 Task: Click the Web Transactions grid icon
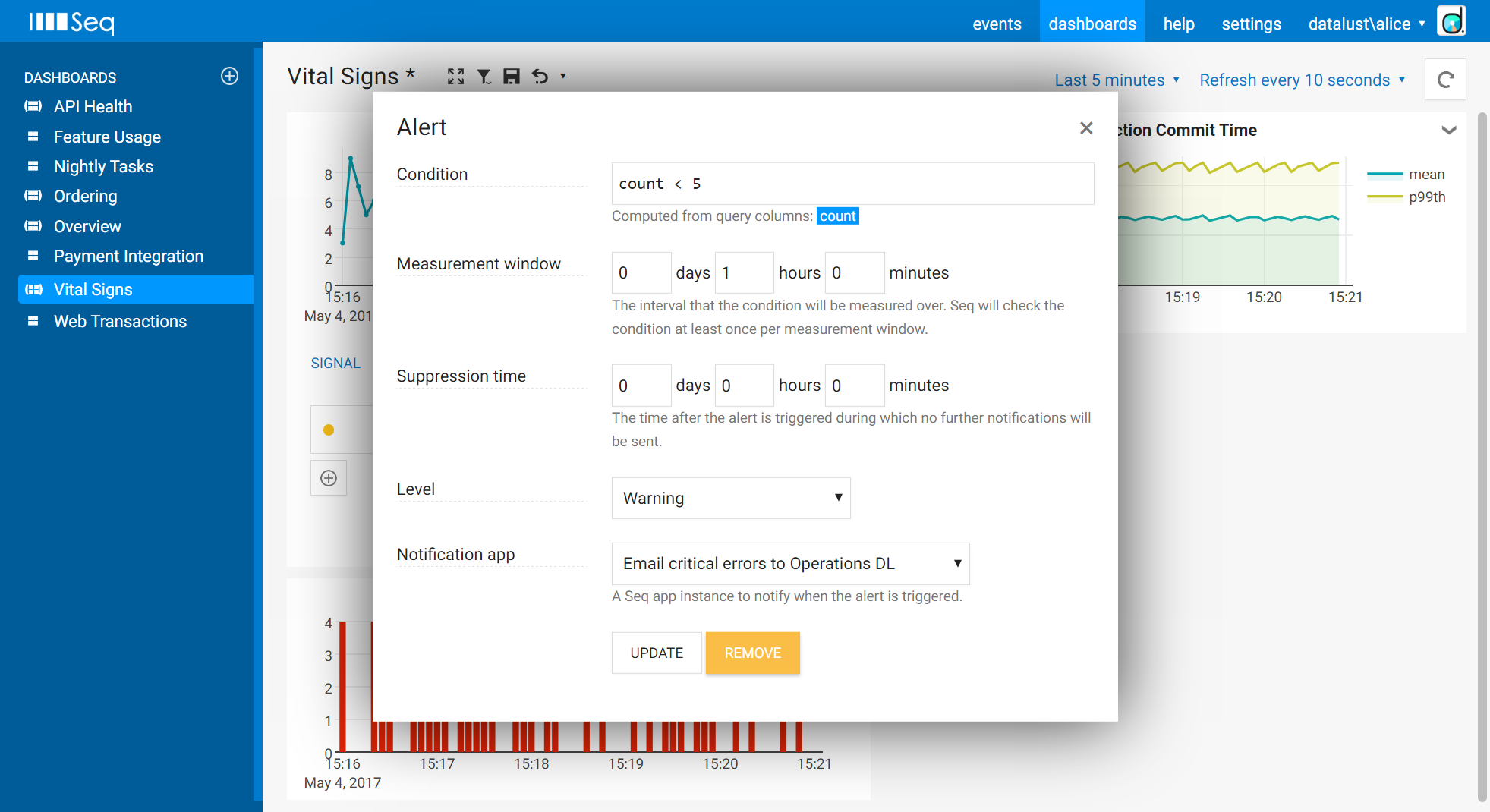click(33, 321)
